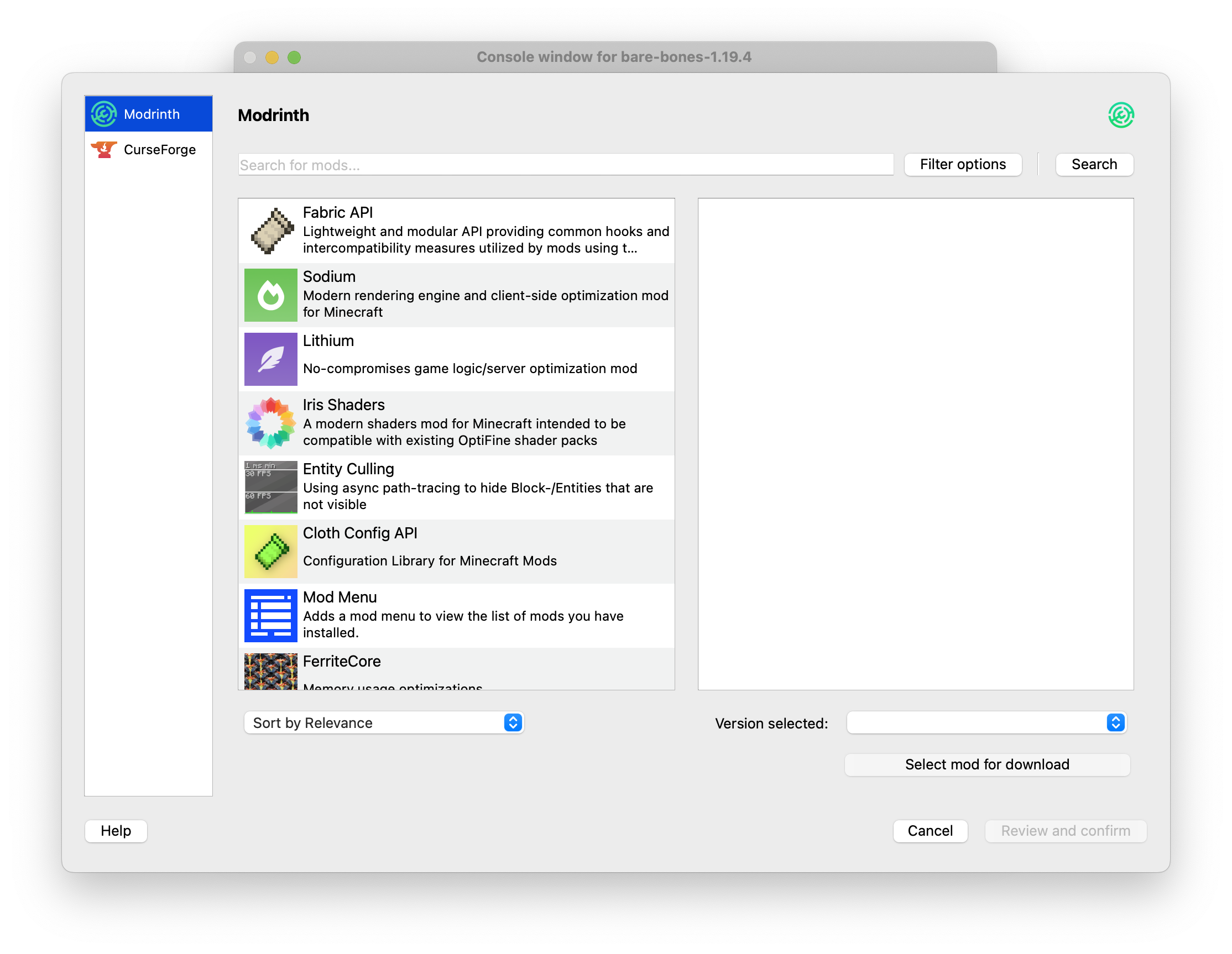This screenshot has width=1232, height=954.
Task: Click 'Using async path-tracing' description text
Action: point(478,496)
